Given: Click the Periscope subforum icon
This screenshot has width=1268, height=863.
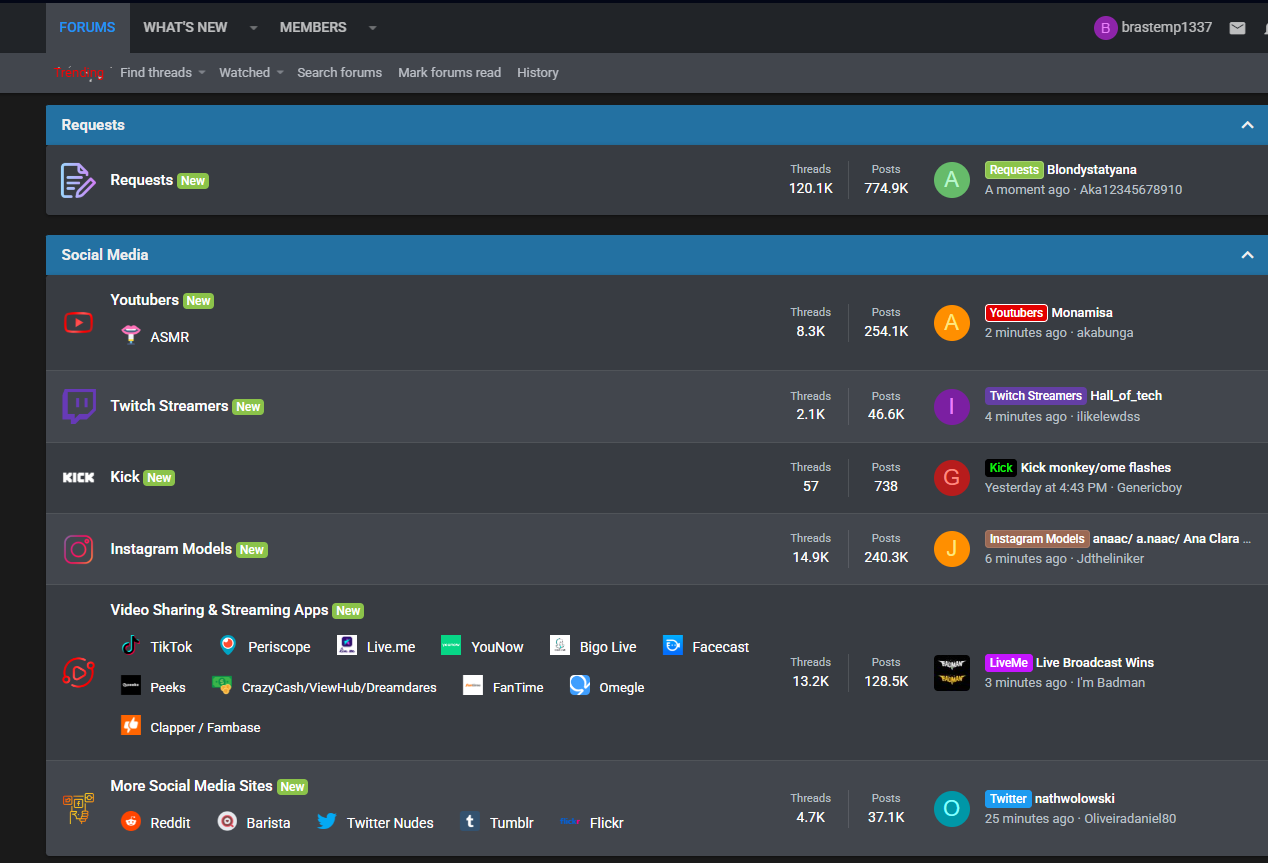Looking at the screenshot, I should pyautogui.click(x=228, y=646).
